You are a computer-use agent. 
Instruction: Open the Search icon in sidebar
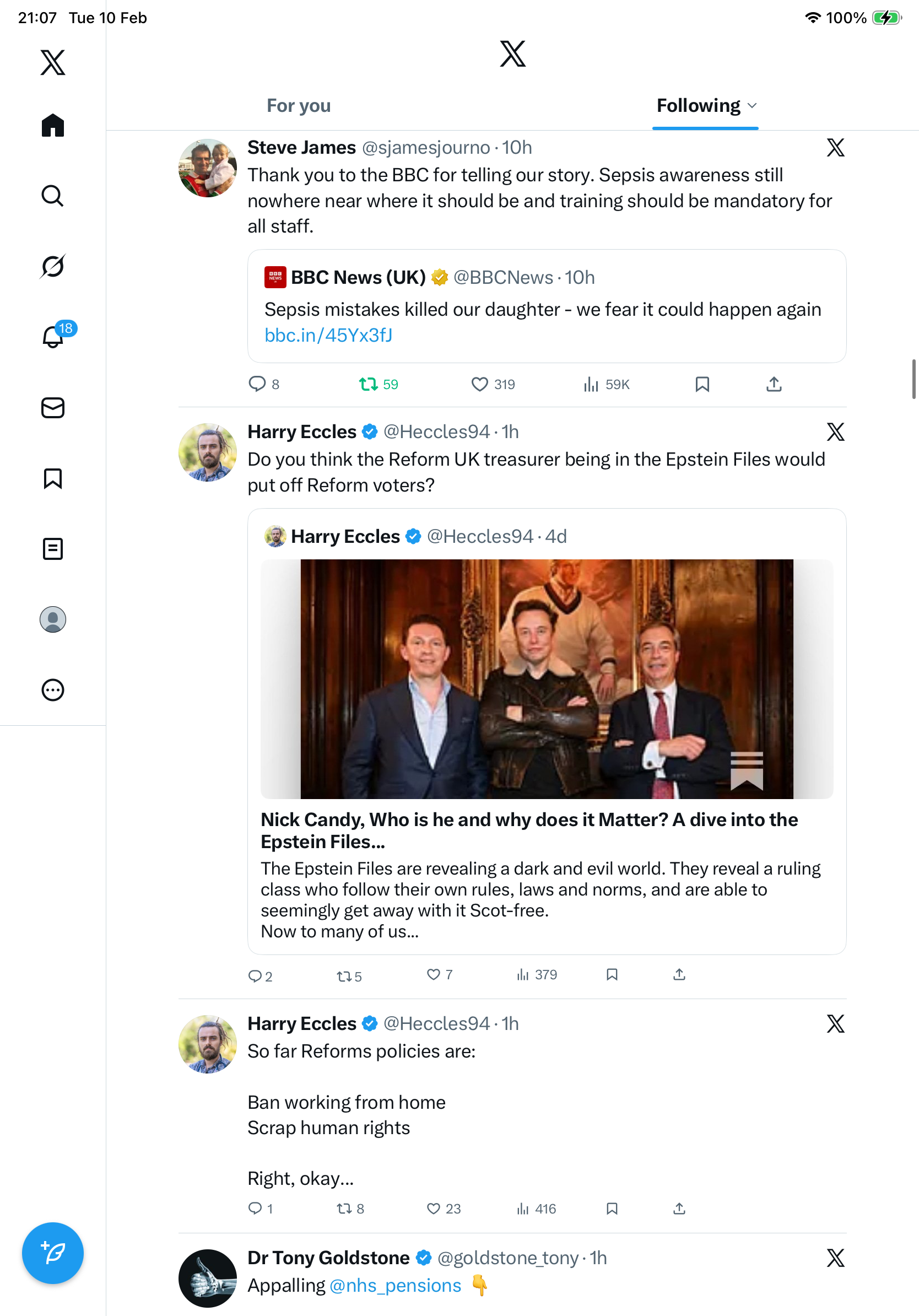pos(53,196)
